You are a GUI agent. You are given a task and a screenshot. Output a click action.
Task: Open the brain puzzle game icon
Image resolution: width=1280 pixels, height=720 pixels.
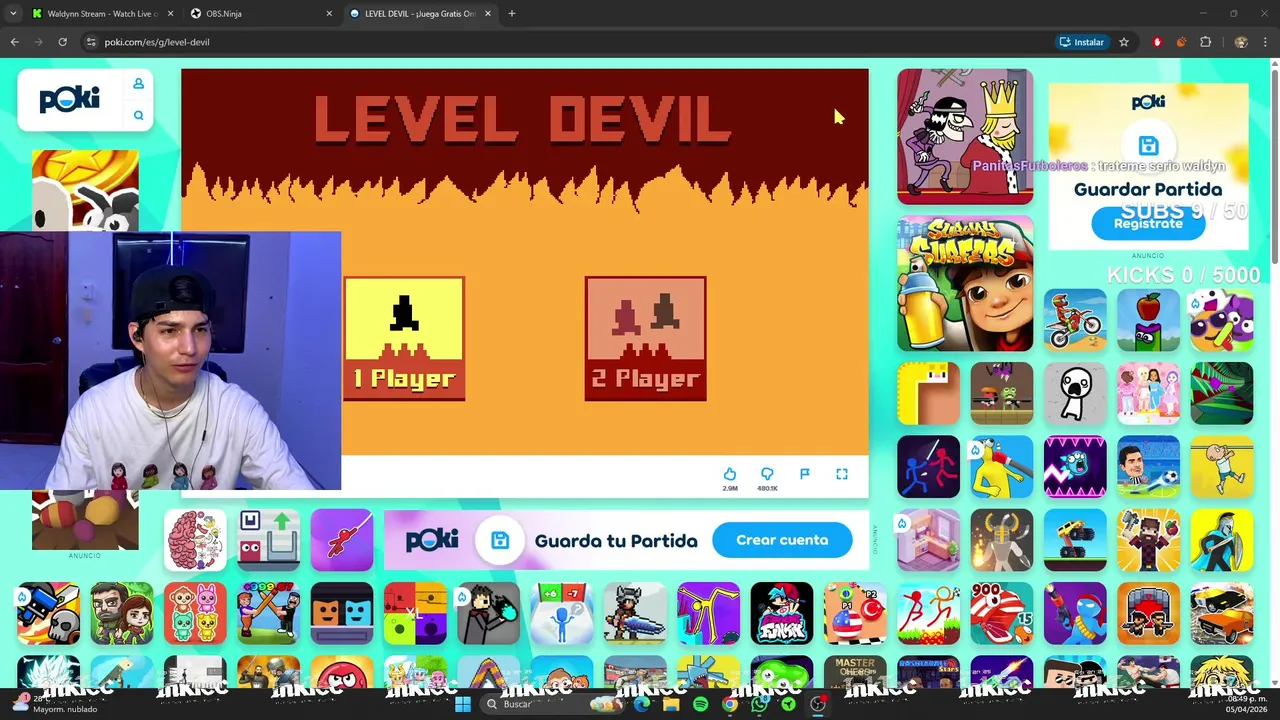coord(195,540)
